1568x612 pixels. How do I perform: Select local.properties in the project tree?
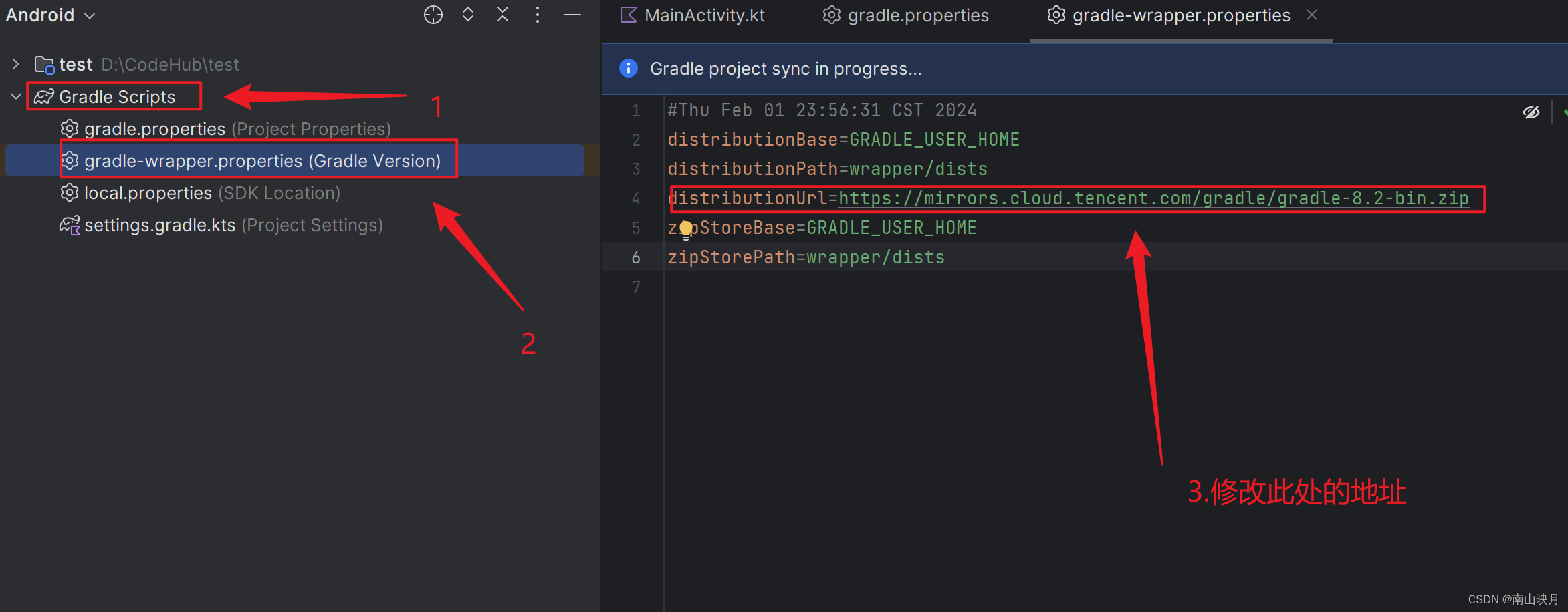pos(147,192)
